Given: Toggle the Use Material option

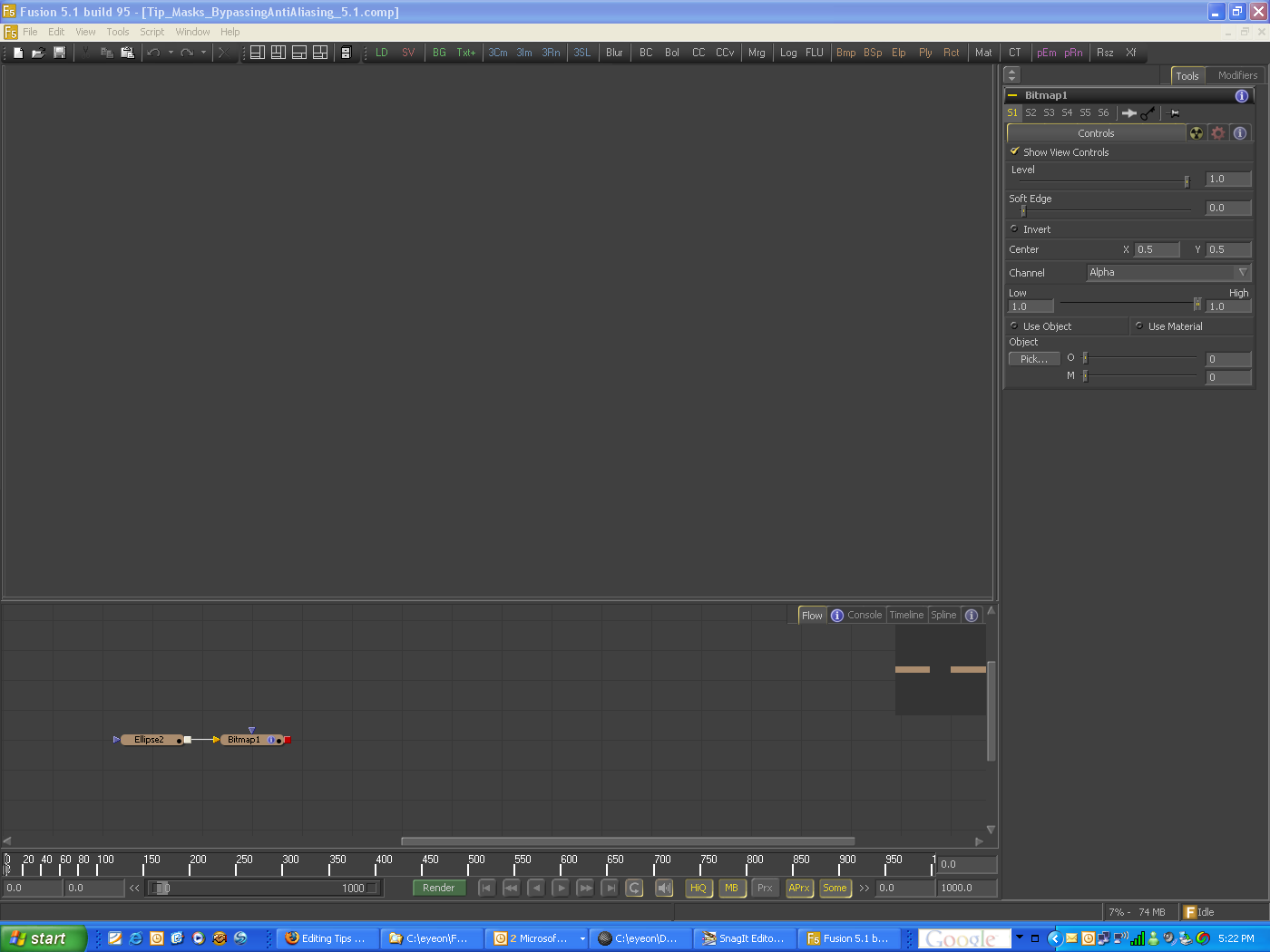Looking at the screenshot, I should coord(1139,325).
